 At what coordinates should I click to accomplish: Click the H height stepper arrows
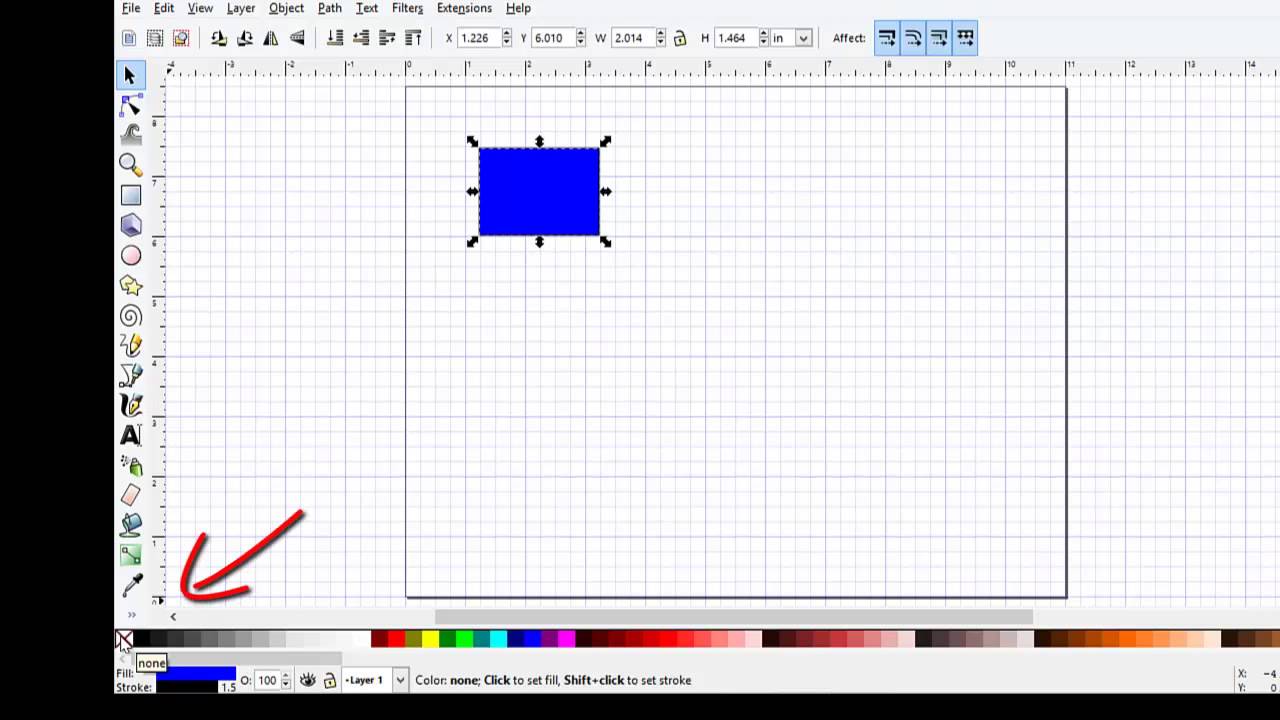(x=764, y=38)
